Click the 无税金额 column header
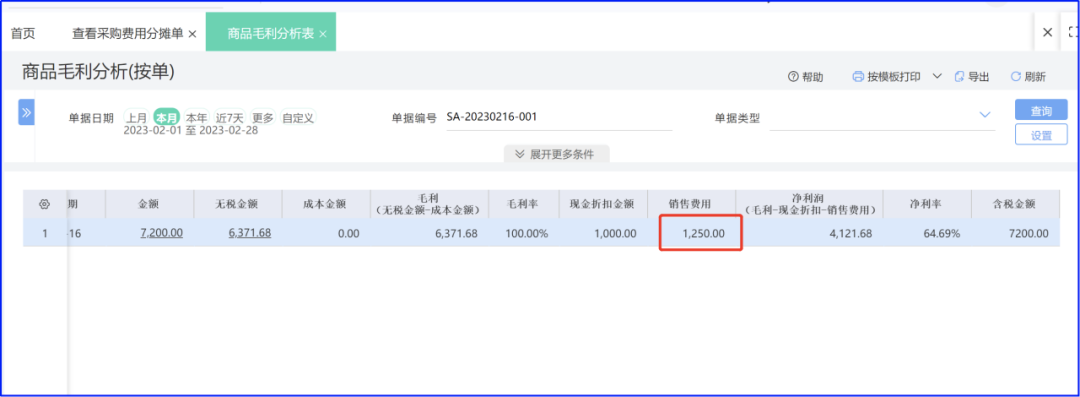The height and width of the screenshot is (397, 1080). click(x=238, y=204)
